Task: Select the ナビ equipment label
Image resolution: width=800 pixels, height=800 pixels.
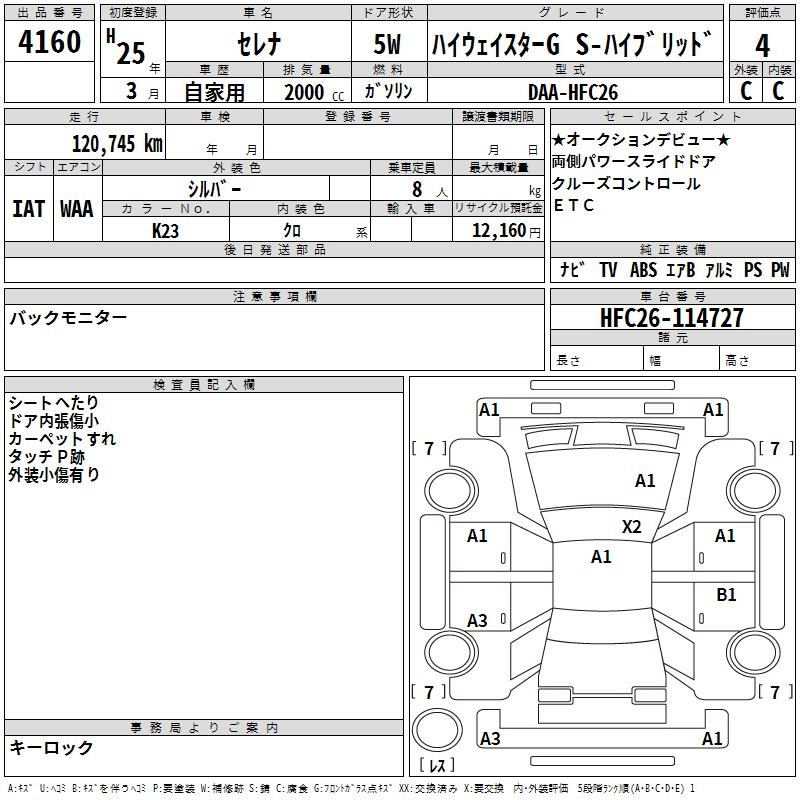Action: [x=572, y=270]
